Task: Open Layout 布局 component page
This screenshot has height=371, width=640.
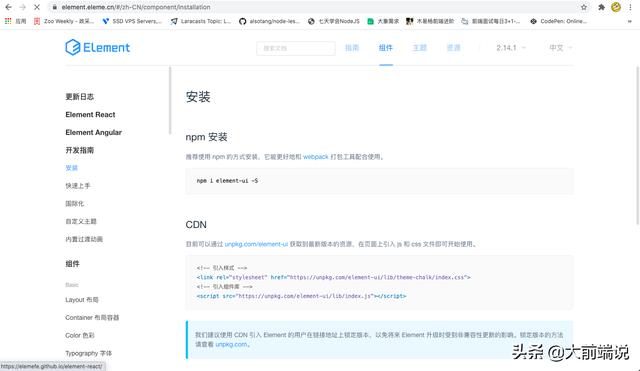Action: click(x=82, y=300)
